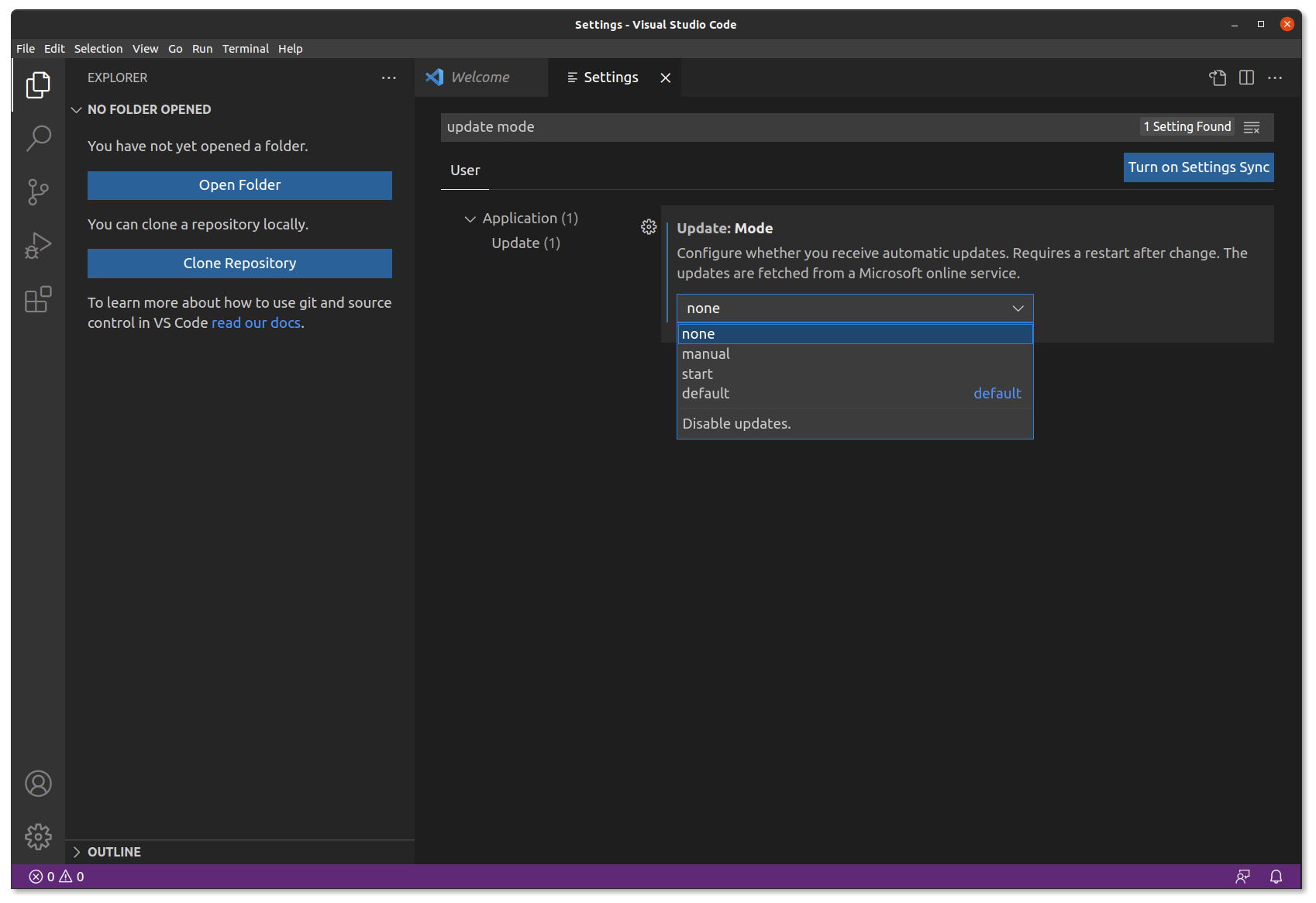The width and height of the screenshot is (1316, 903).
Task: Clear the settings search input icon
Action: (1252, 127)
